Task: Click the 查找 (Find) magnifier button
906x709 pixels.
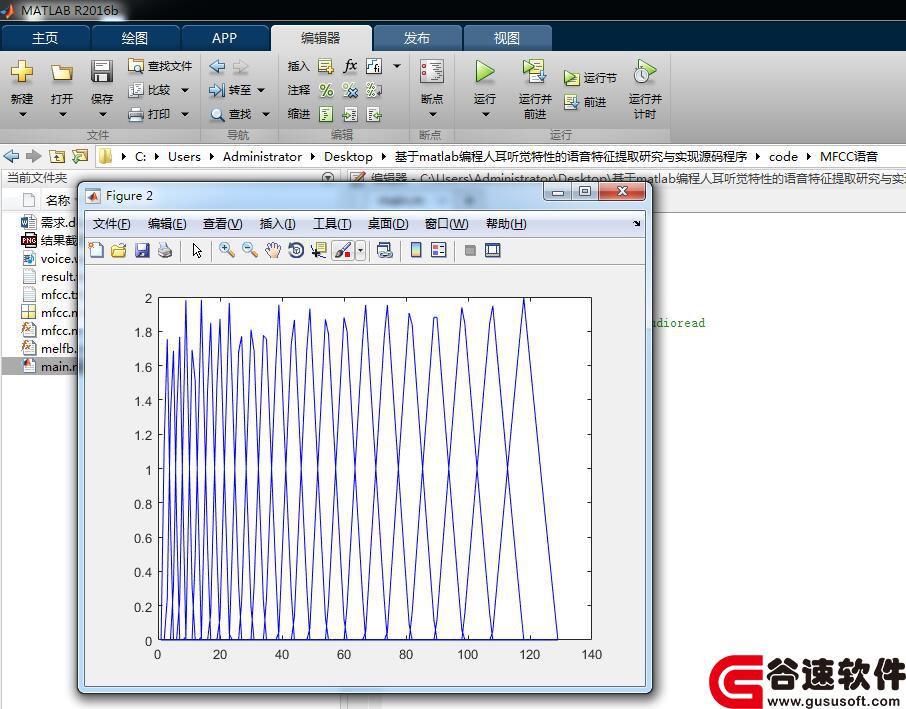Action: [231, 114]
